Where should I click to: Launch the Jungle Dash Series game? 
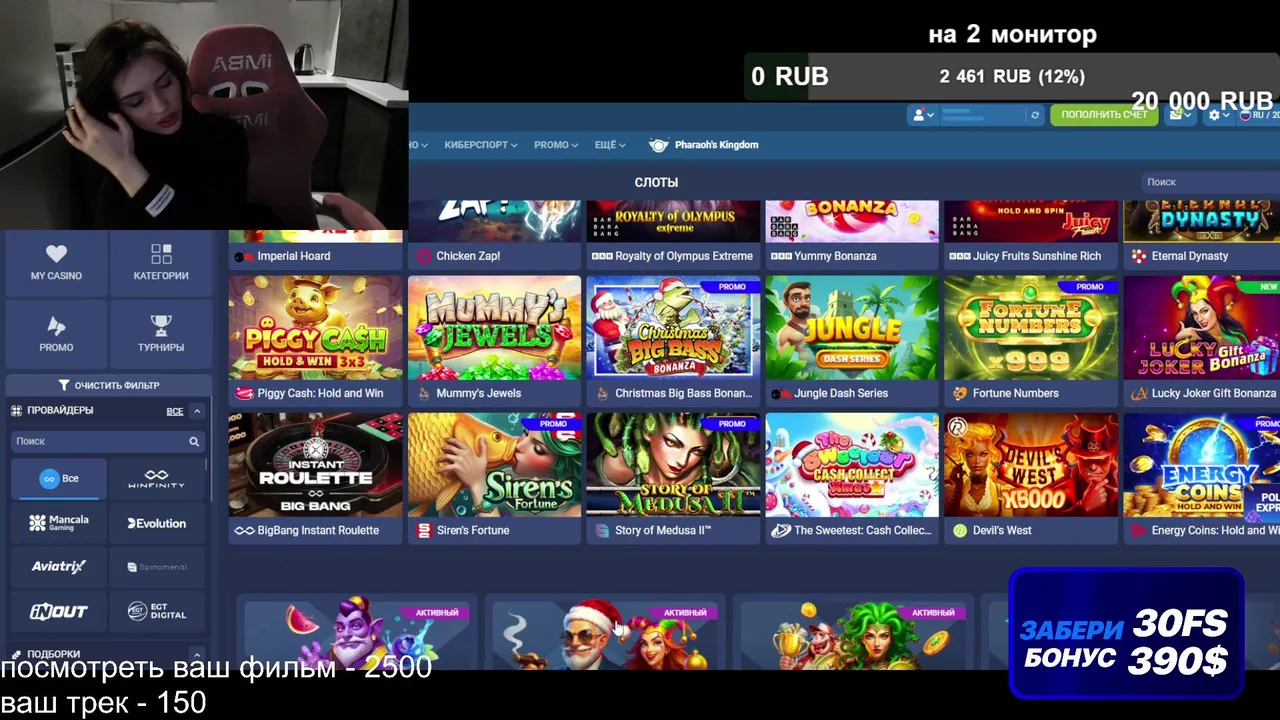point(852,328)
